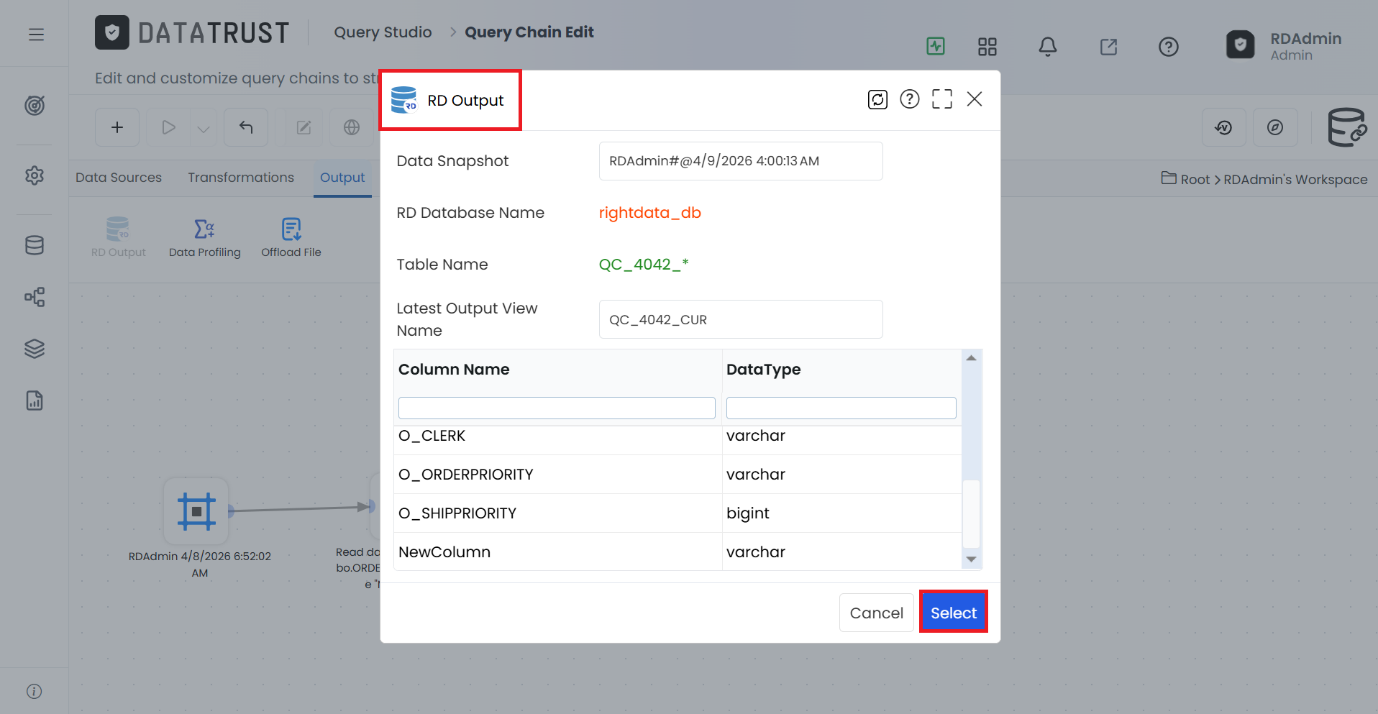Image resolution: width=1378 pixels, height=714 pixels.
Task: Click the column table scrollbar thumb
Action: [970, 513]
